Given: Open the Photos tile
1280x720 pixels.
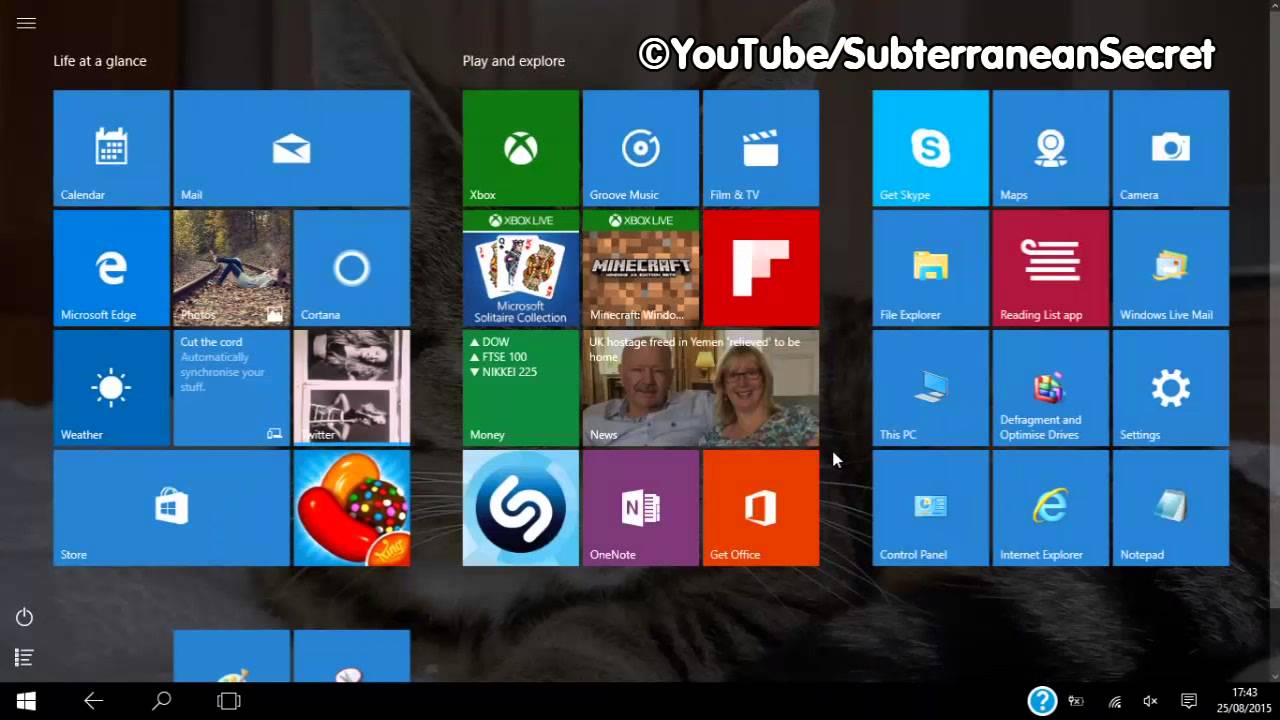Looking at the screenshot, I should 231,268.
